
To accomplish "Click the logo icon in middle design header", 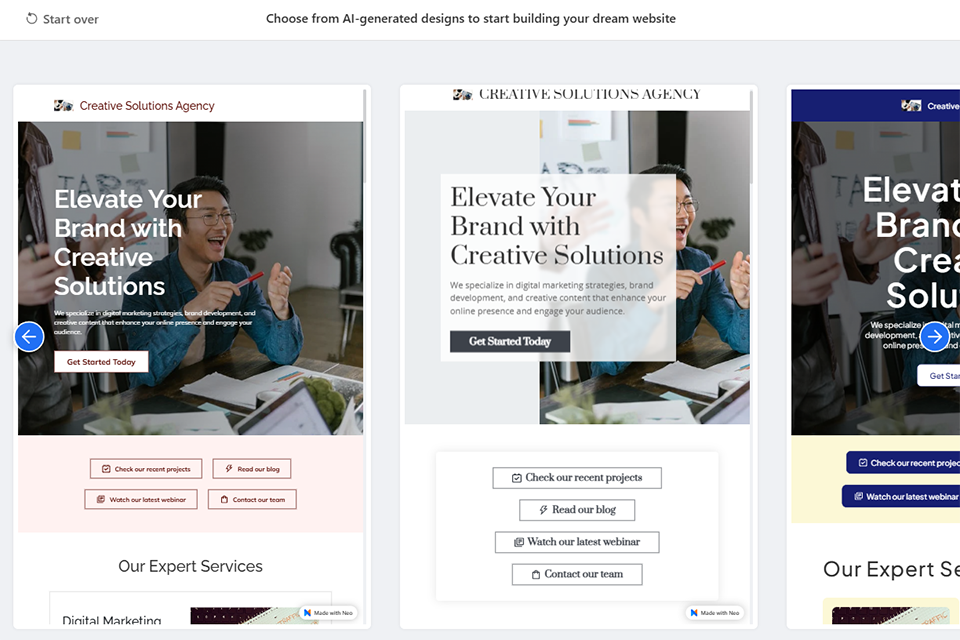I will 462,94.
